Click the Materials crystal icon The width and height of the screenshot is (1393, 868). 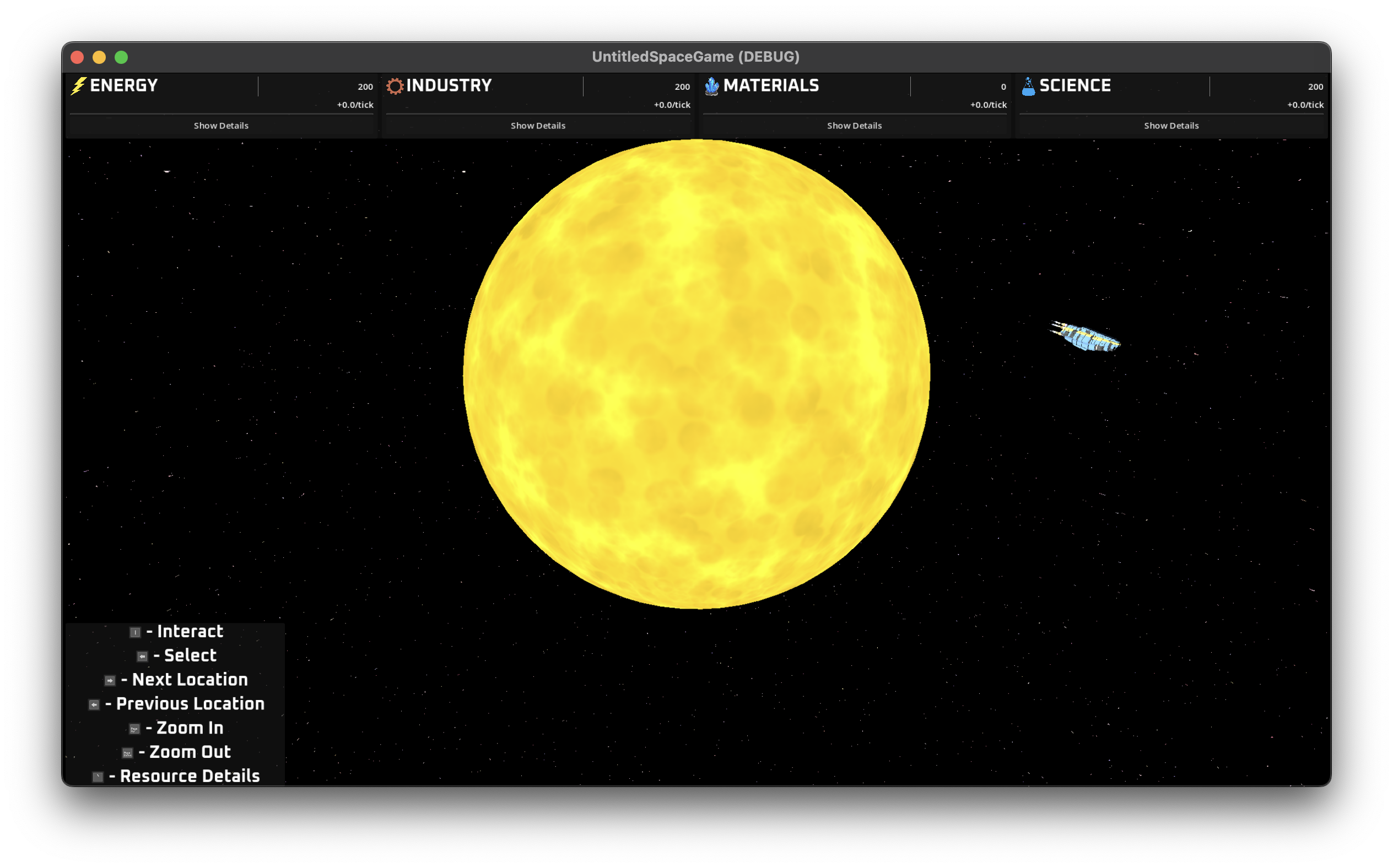click(x=712, y=85)
